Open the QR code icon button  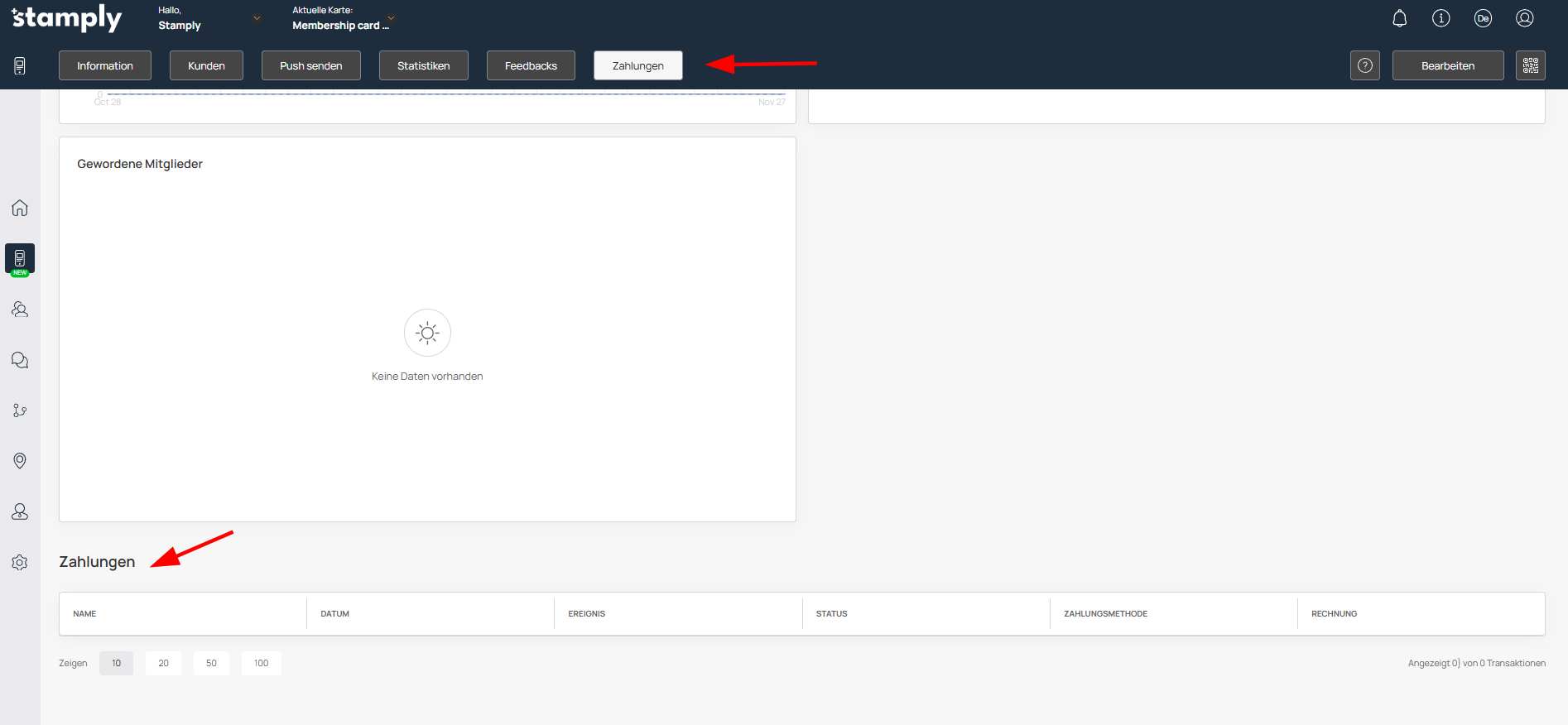coord(1530,65)
